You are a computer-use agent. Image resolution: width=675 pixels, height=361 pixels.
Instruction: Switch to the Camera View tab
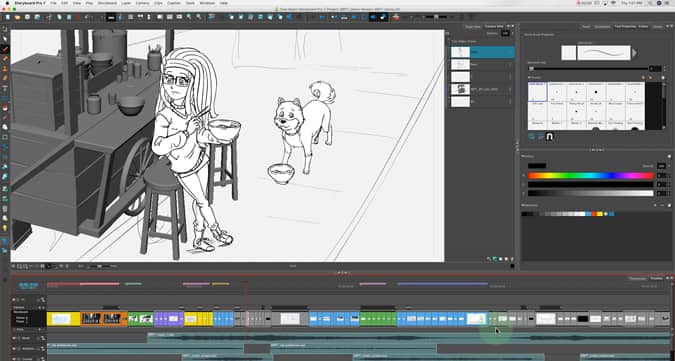tap(494, 26)
